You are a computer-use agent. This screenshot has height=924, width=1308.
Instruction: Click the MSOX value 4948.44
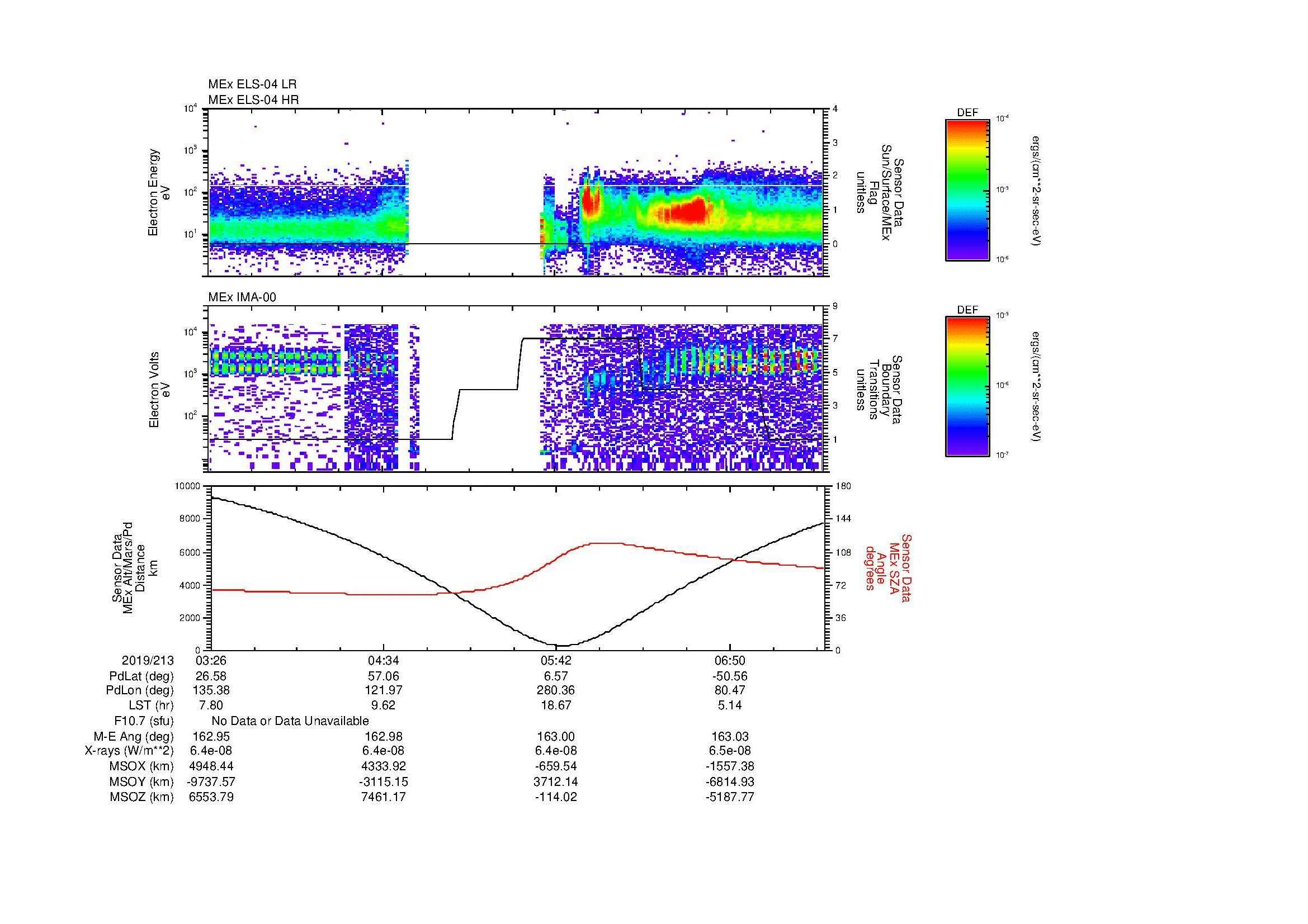point(211,767)
